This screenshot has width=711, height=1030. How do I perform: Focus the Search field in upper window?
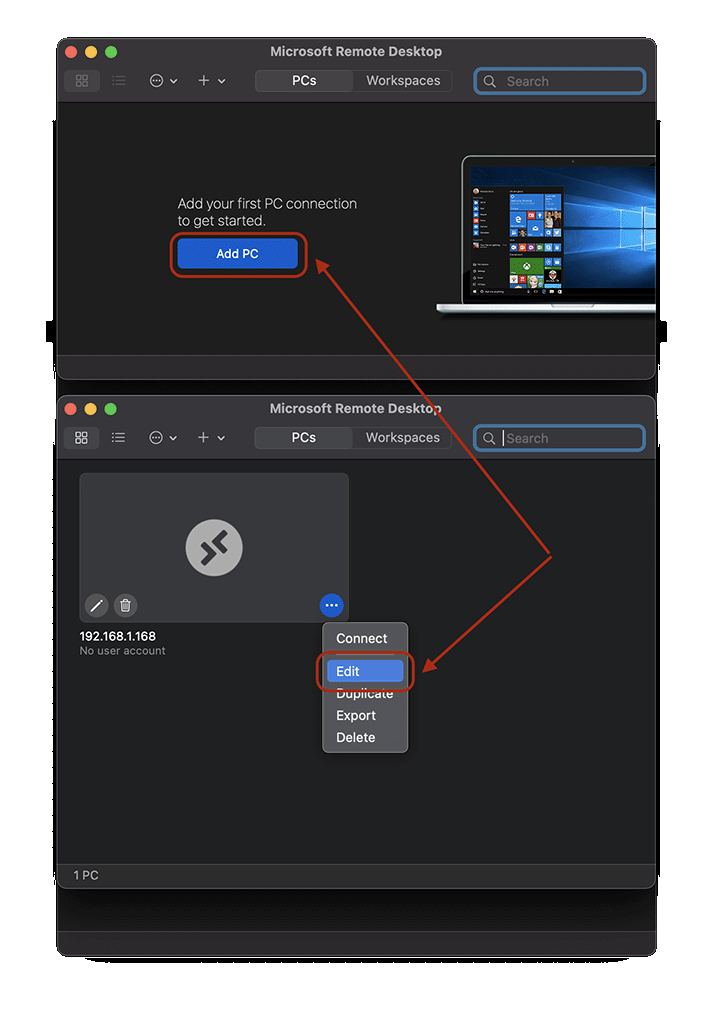click(560, 81)
